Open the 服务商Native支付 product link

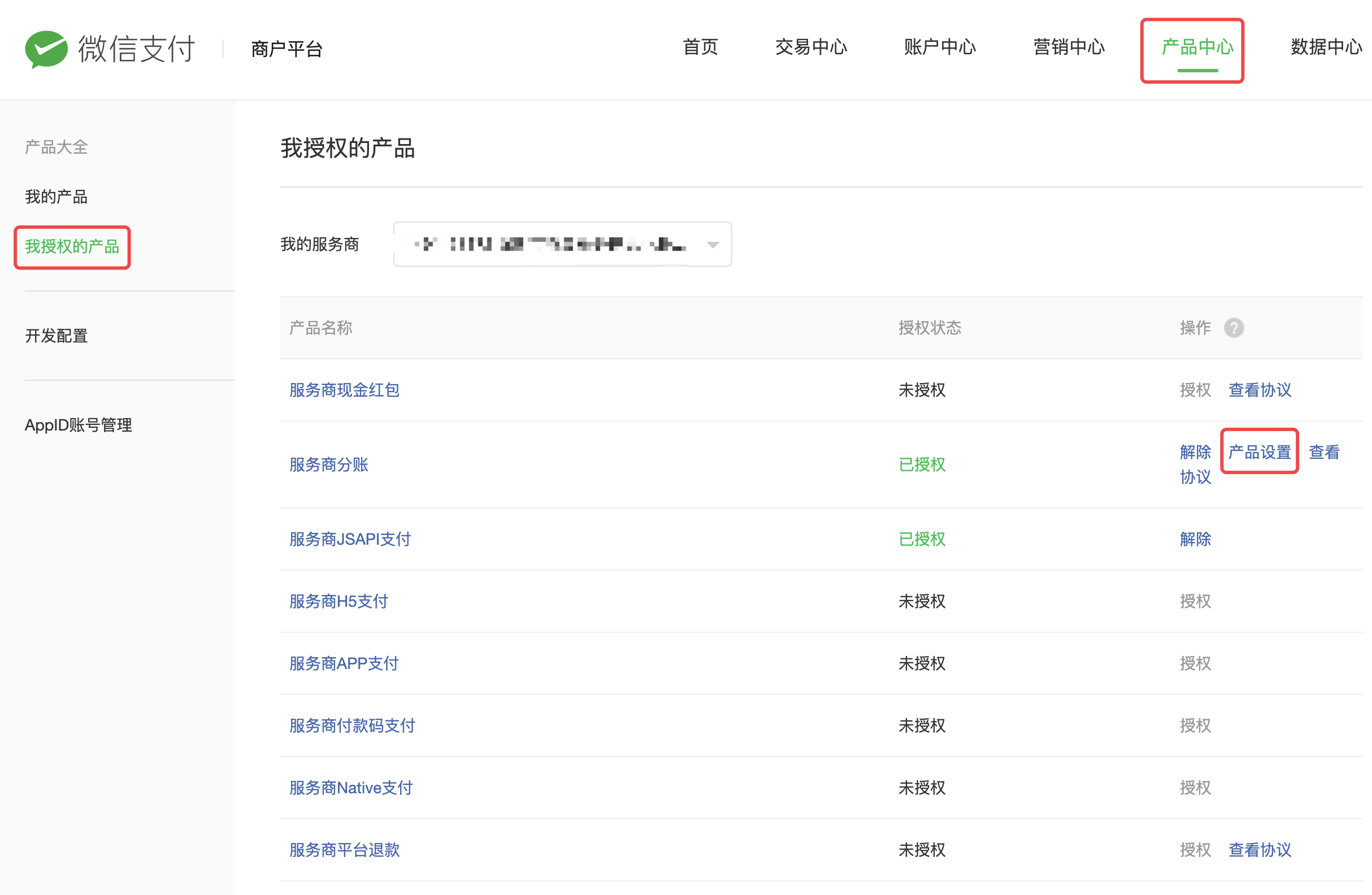[x=350, y=788]
